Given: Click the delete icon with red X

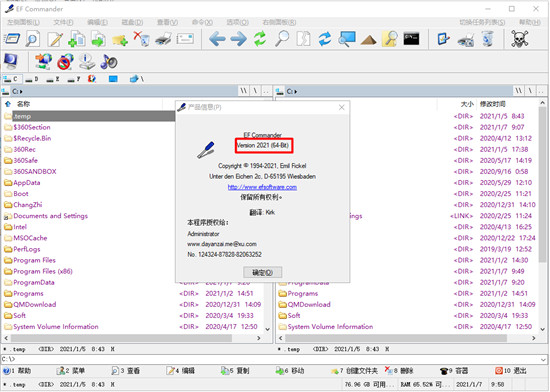Looking at the screenshot, I should (142, 39).
